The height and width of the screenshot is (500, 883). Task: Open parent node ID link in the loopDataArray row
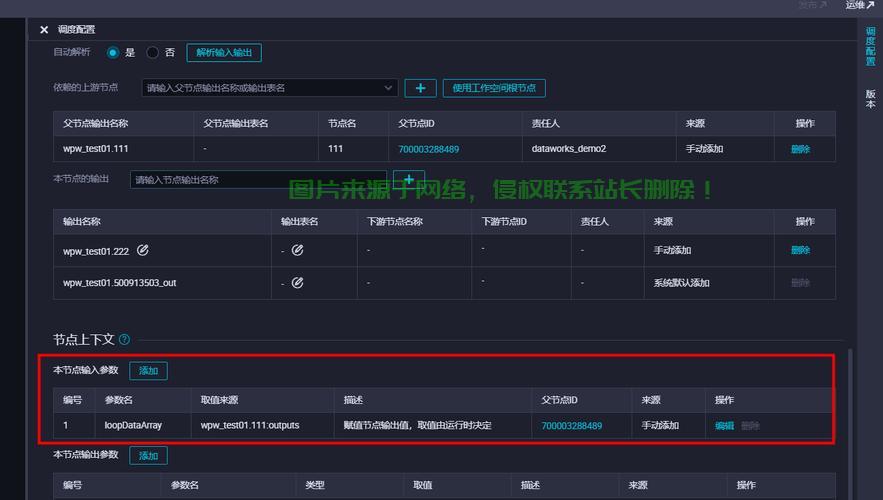572,426
